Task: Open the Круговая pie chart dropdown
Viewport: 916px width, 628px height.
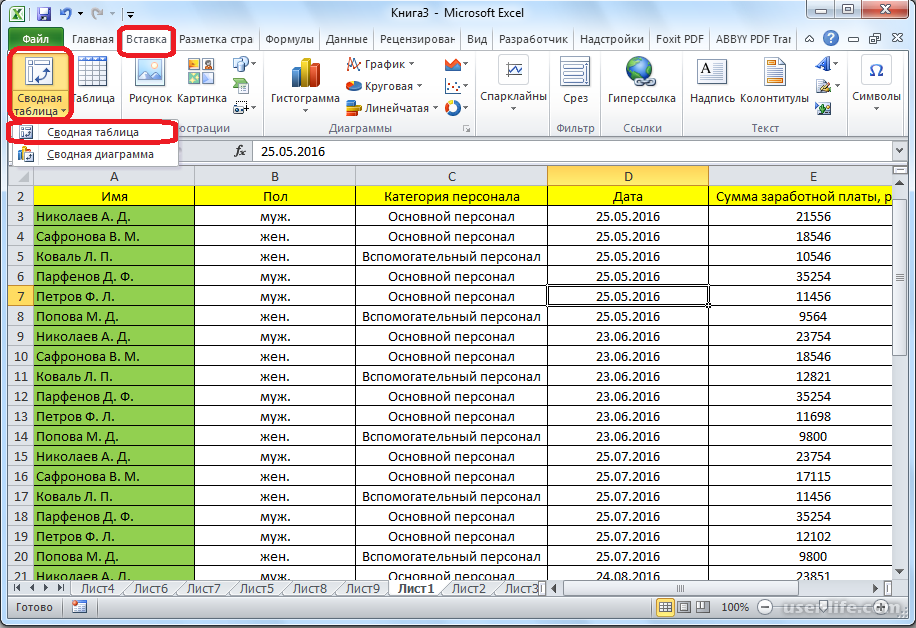Action: pos(419,86)
